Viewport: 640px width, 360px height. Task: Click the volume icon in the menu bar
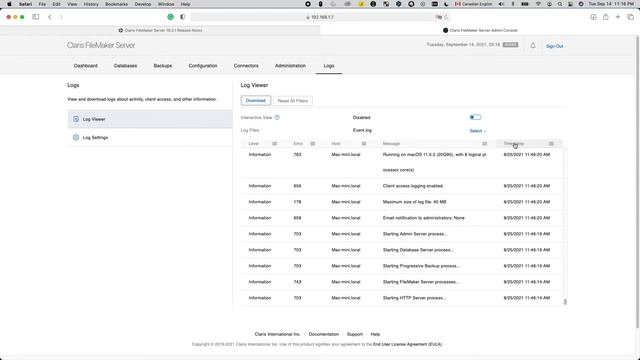click(x=501, y=4)
